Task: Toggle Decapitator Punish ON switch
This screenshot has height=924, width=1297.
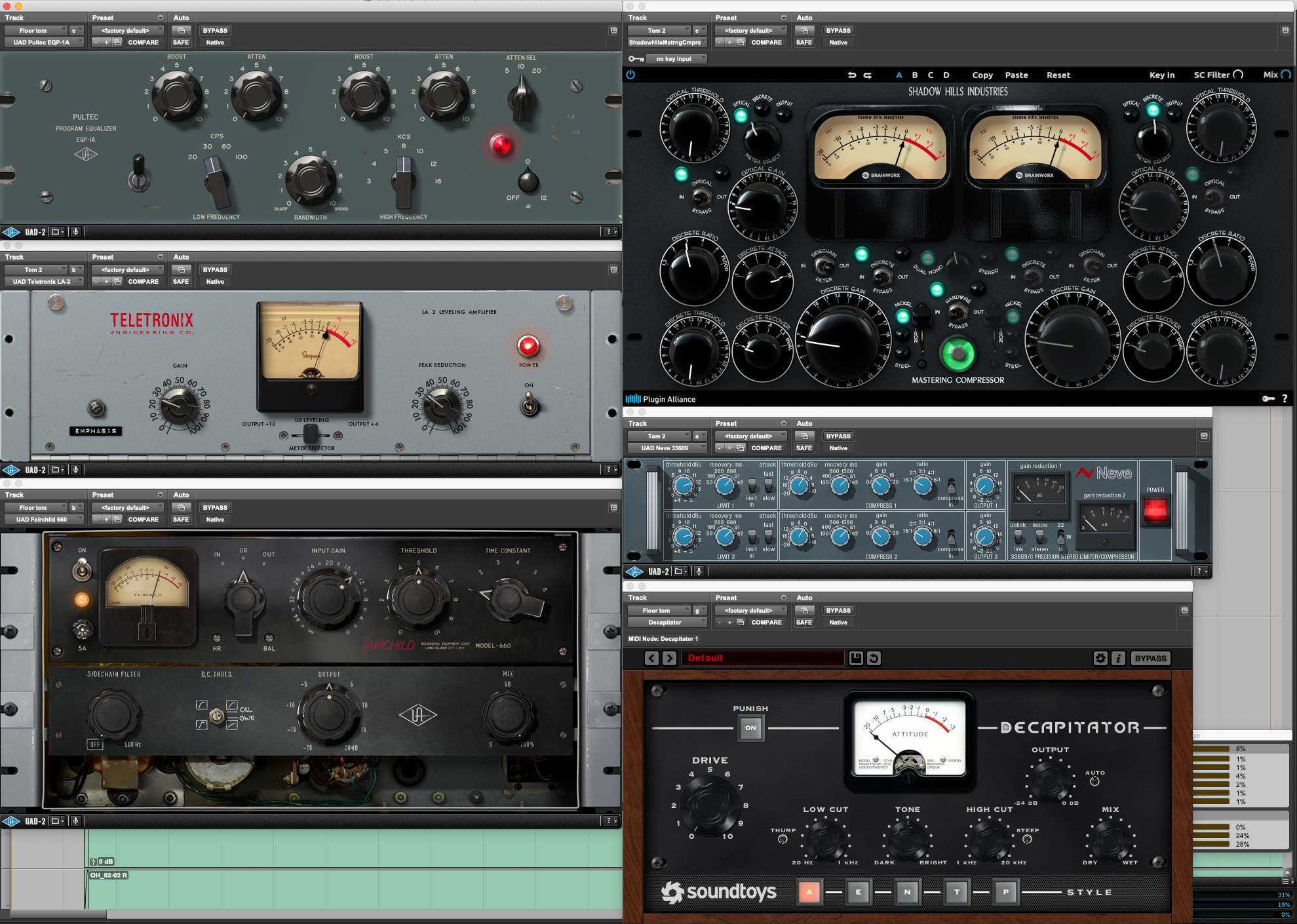Action: click(x=750, y=727)
